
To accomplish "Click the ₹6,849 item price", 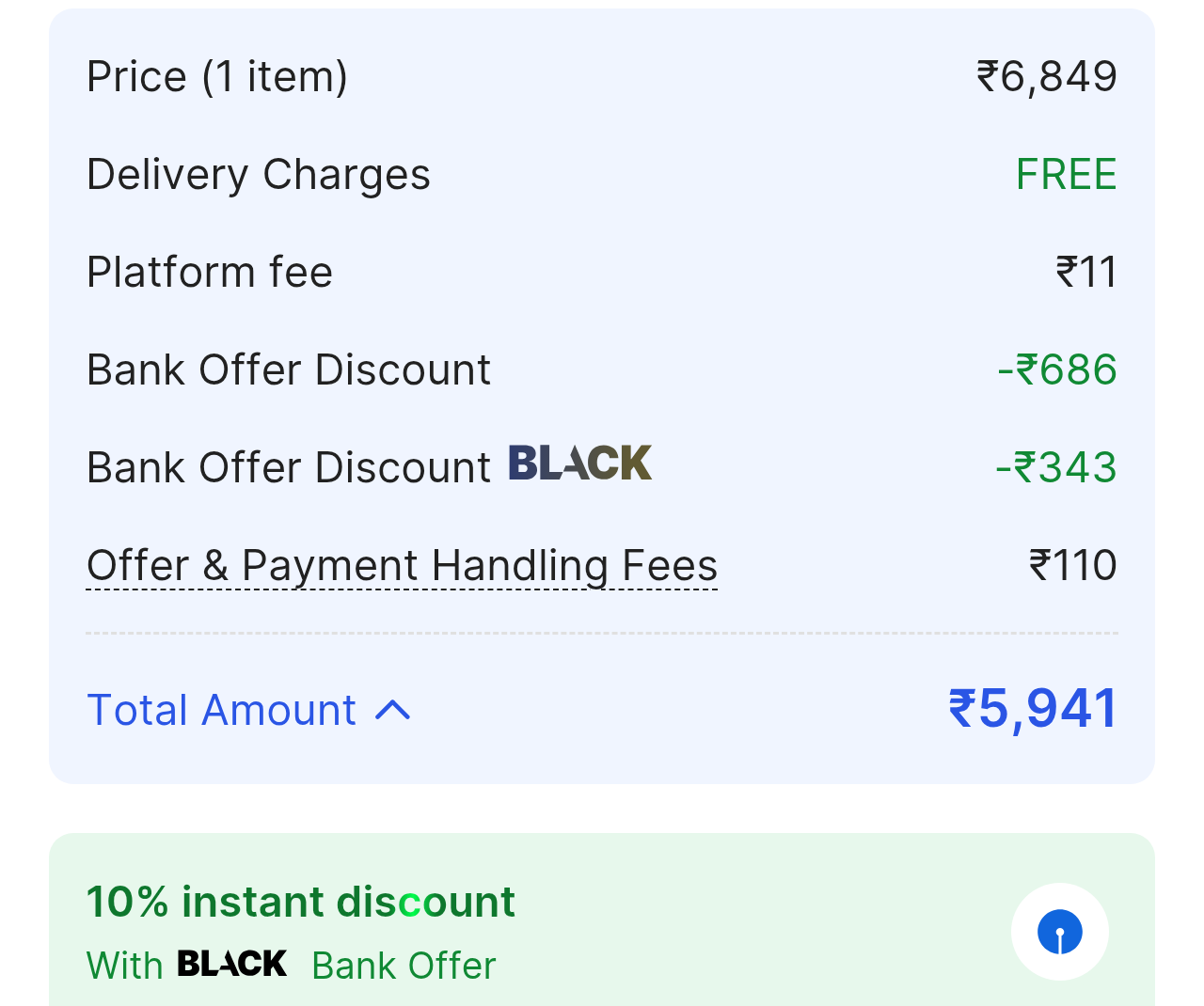I will point(1047,77).
